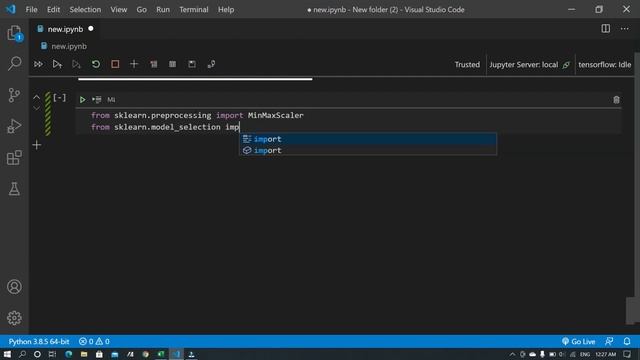
Task: Select first 'import' keyword suggestion
Action: 368,139
